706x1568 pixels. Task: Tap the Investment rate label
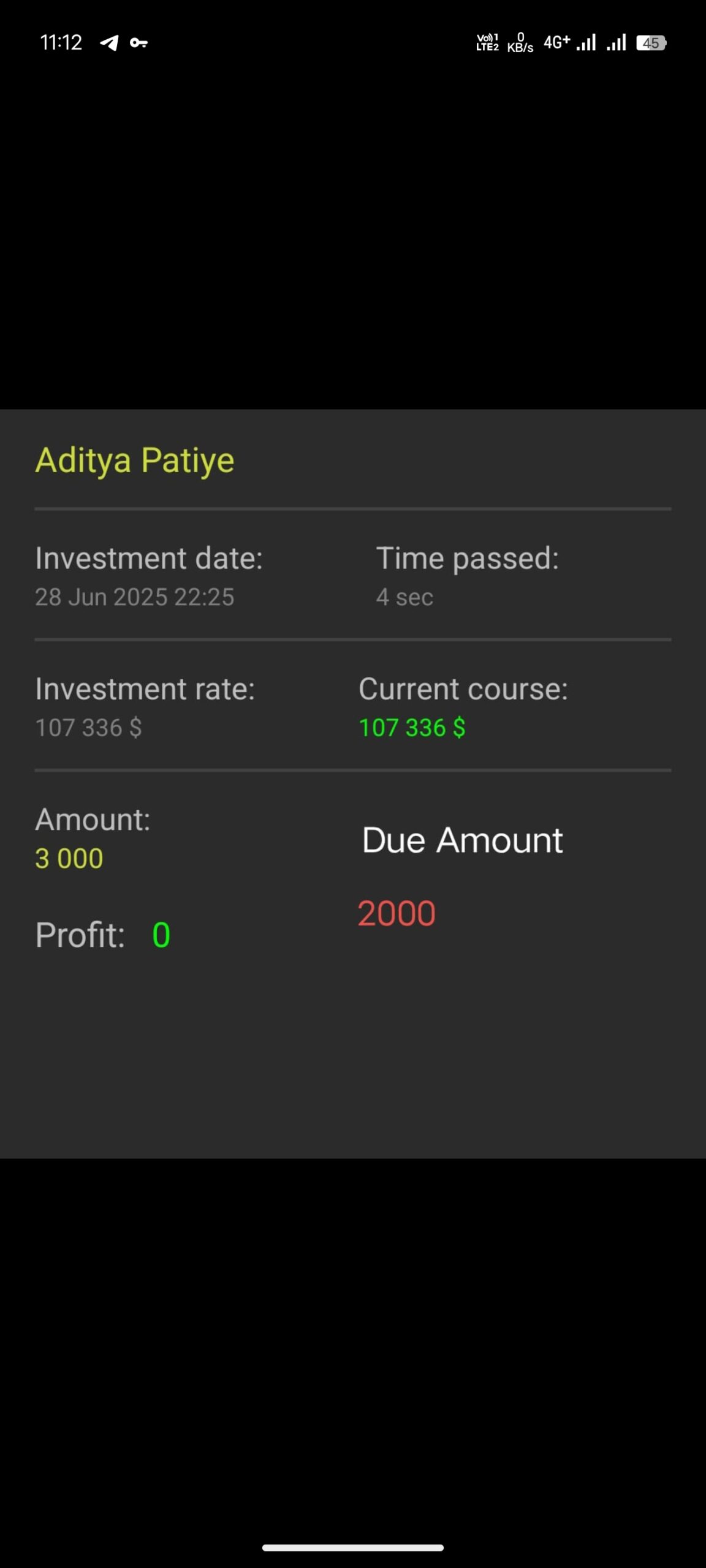[145, 689]
